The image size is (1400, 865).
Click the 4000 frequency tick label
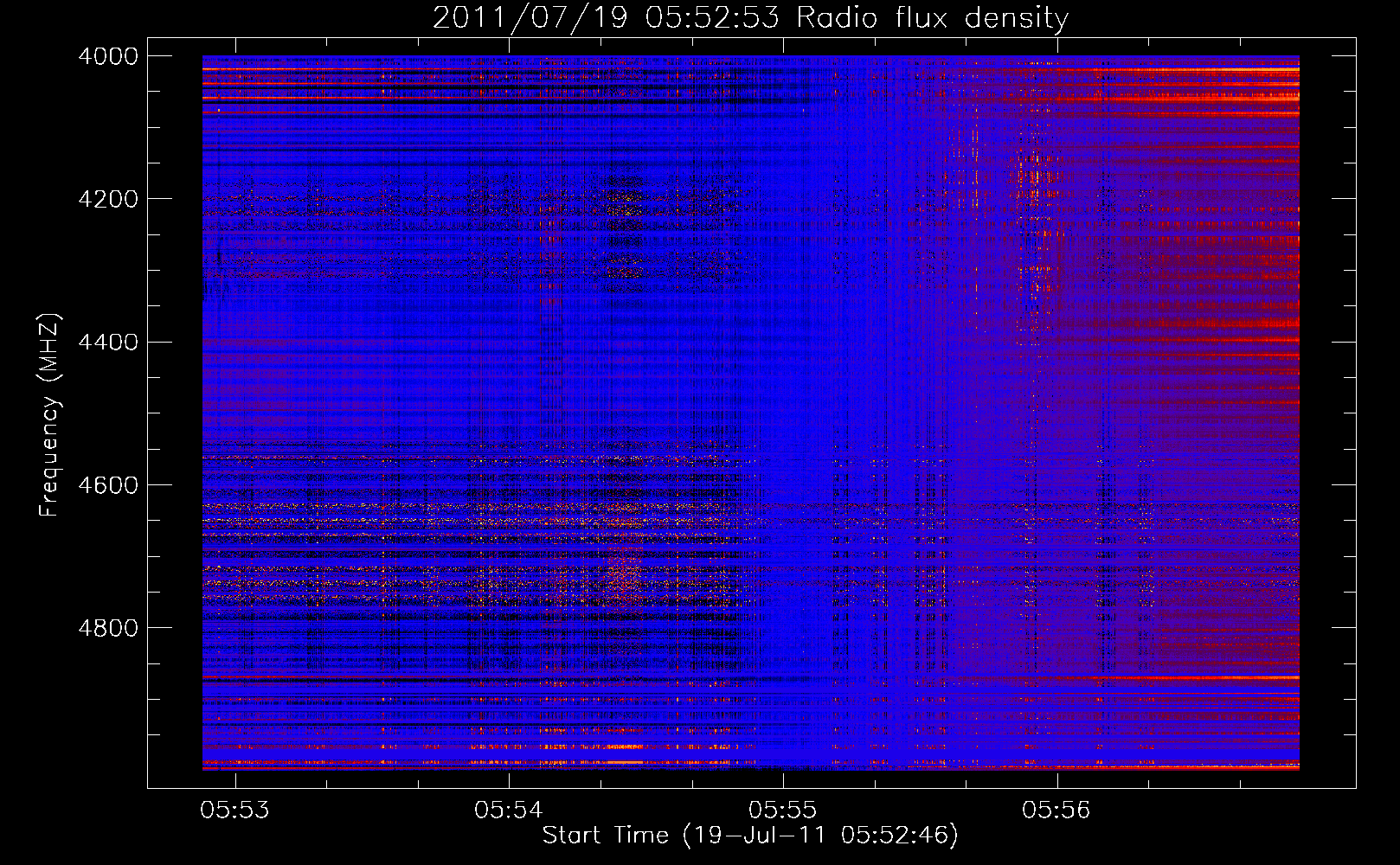tap(108, 56)
